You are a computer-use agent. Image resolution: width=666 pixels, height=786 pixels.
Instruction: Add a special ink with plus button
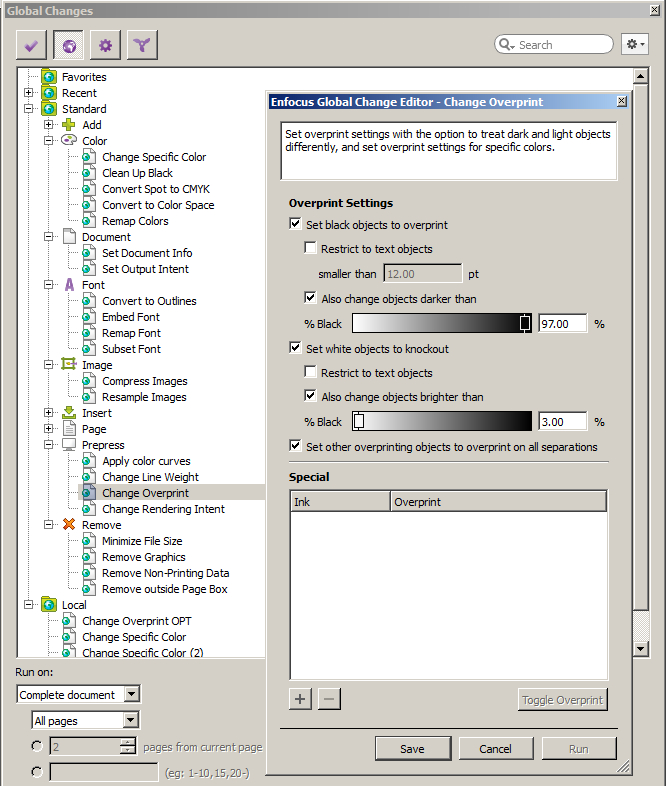pyautogui.click(x=300, y=699)
